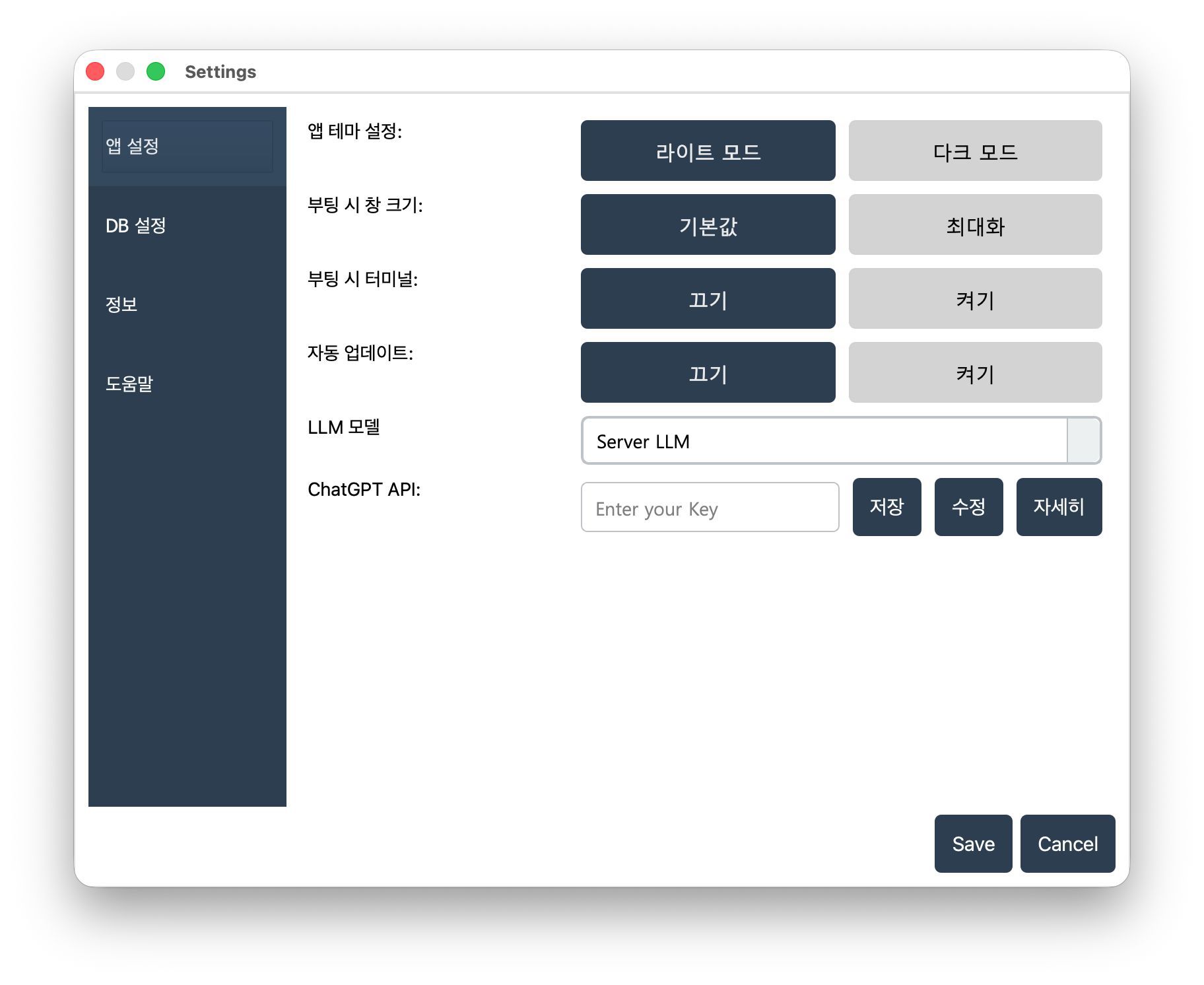Switch theme to 다크 모드
The width and height of the screenshot is (1204, 985).
pyautogui.click(x=975, y=151)
